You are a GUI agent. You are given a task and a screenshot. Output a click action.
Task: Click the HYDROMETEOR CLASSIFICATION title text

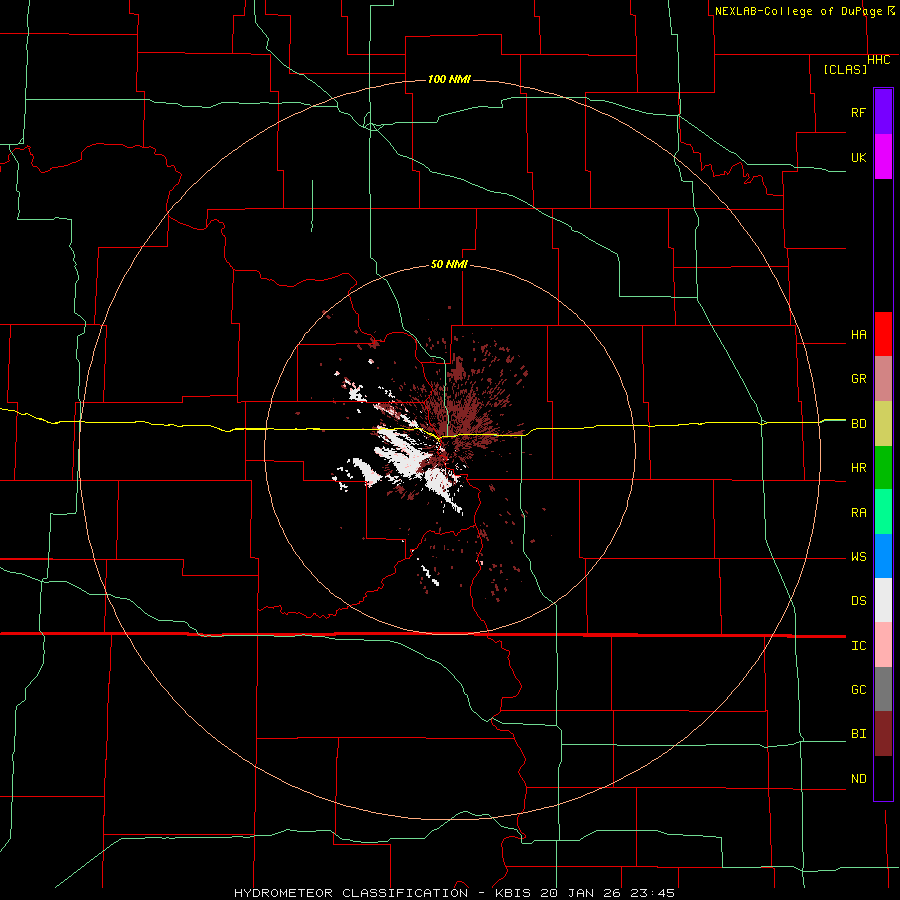352,893
